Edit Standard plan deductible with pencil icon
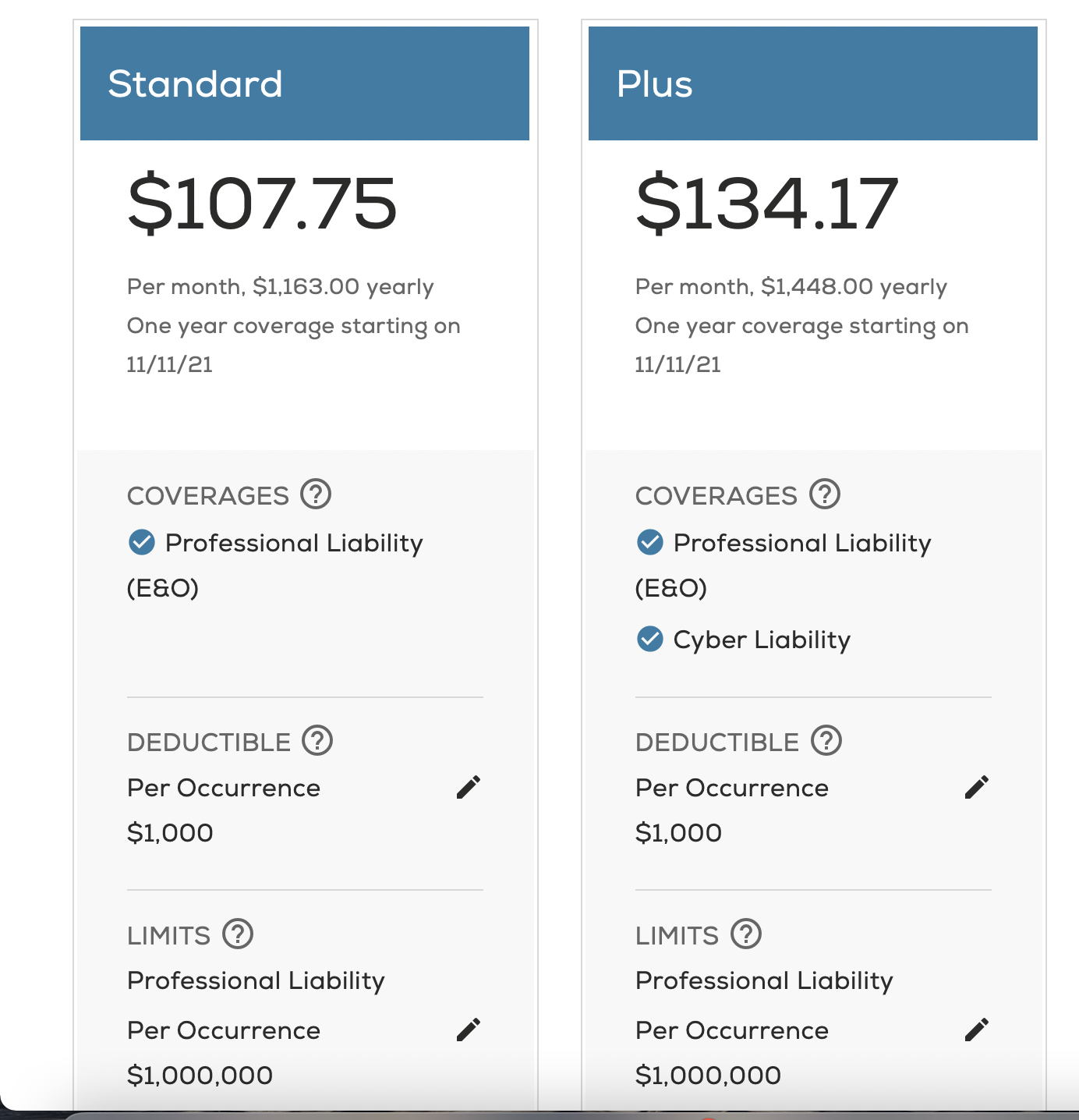 point(469,788)
